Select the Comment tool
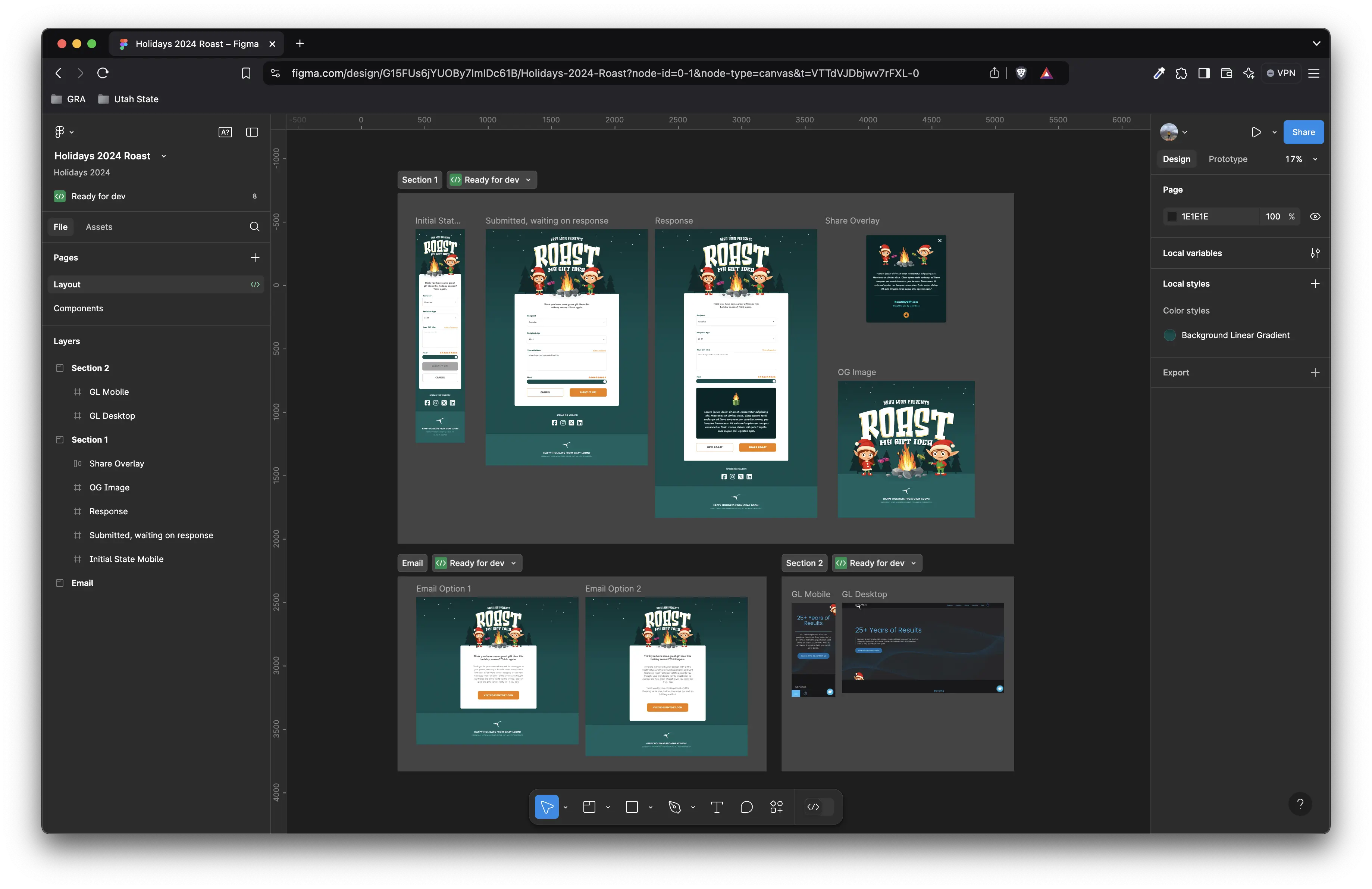 746,807
